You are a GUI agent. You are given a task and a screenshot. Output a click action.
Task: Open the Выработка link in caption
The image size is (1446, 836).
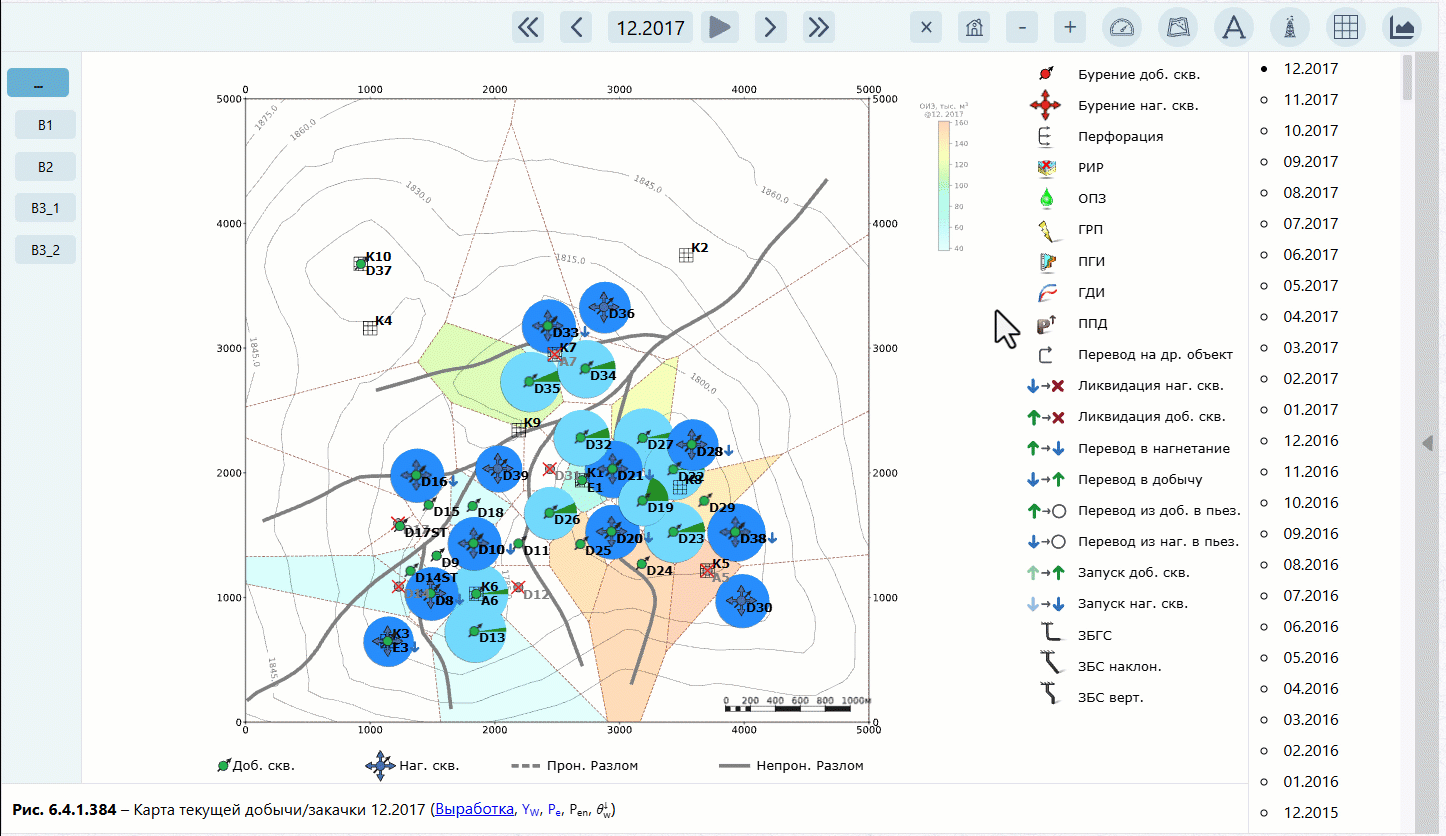click(x=474, y=809)
